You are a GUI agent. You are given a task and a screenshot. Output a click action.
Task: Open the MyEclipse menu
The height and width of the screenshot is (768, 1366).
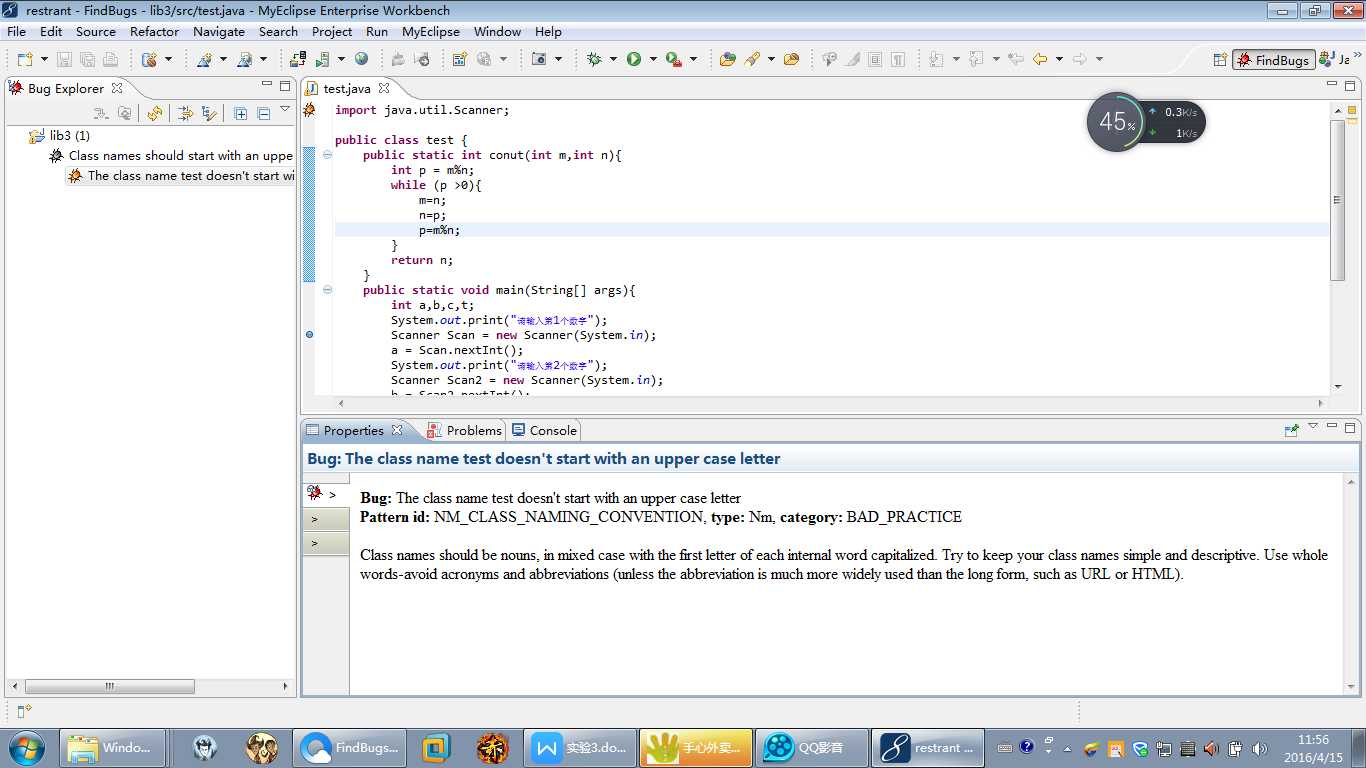coord(430,32)
